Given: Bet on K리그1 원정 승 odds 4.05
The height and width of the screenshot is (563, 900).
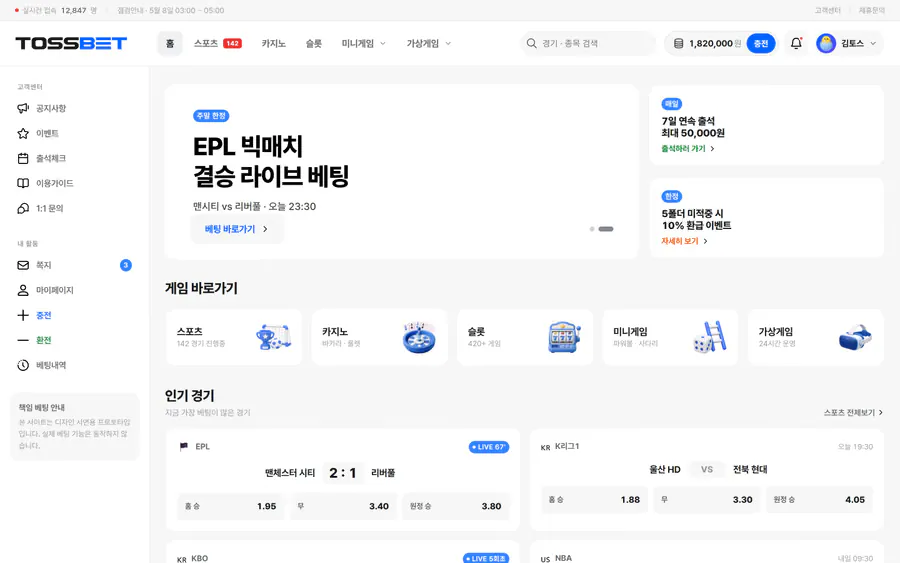Looking at the screenshot, I should (819, 499).
